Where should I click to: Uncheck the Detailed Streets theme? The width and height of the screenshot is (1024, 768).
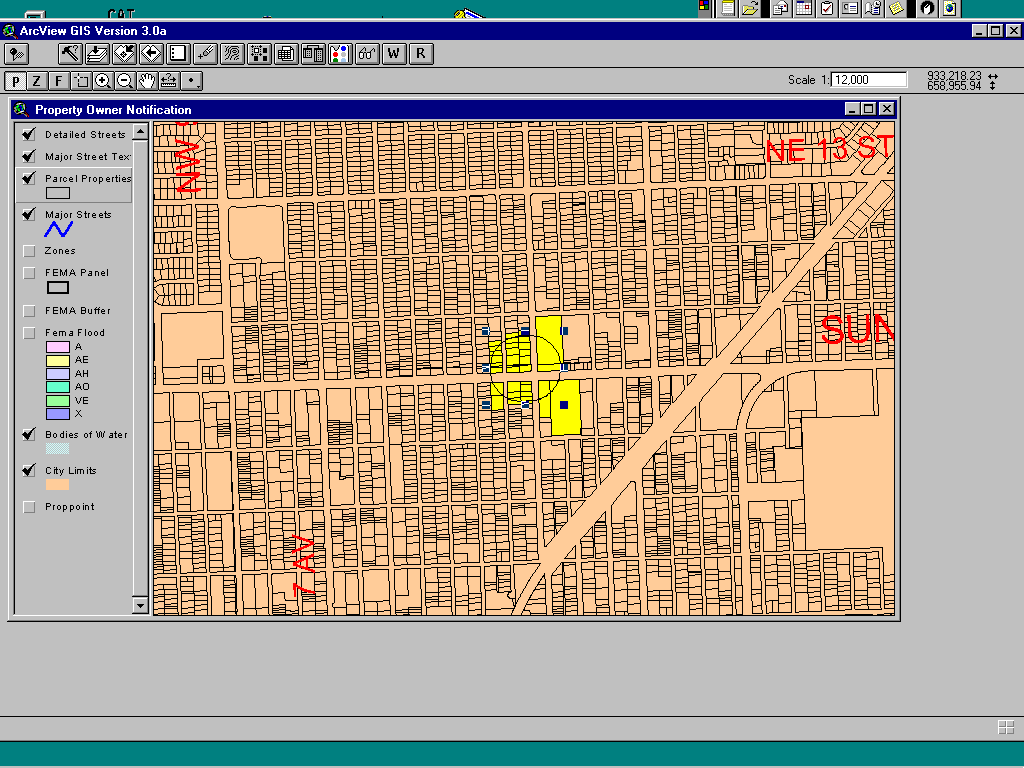click(x=29, y=135)
